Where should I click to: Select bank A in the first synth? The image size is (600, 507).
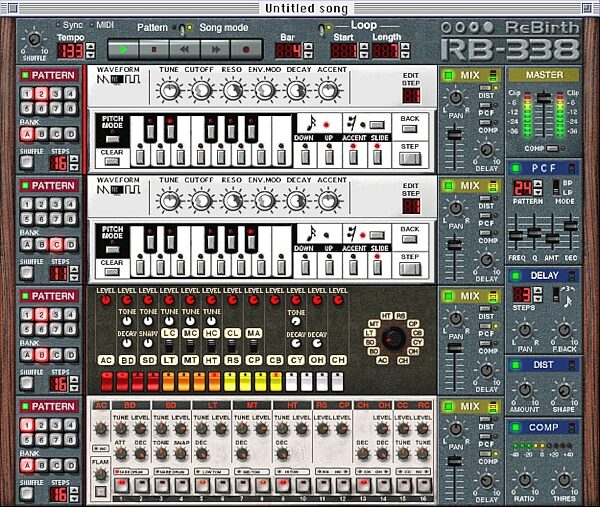click(27, 134)
